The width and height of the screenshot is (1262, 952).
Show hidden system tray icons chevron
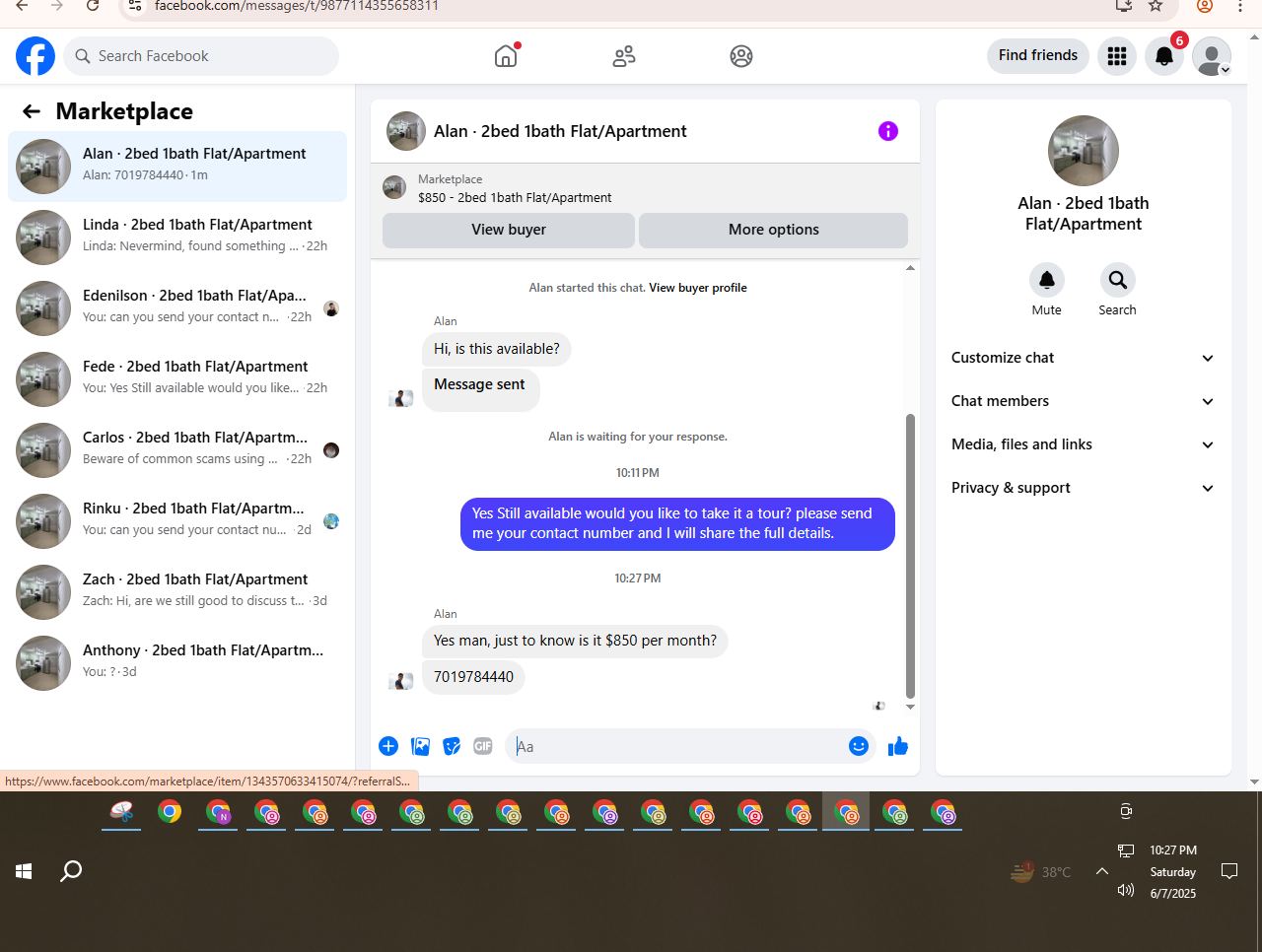tap(1102, 871)
